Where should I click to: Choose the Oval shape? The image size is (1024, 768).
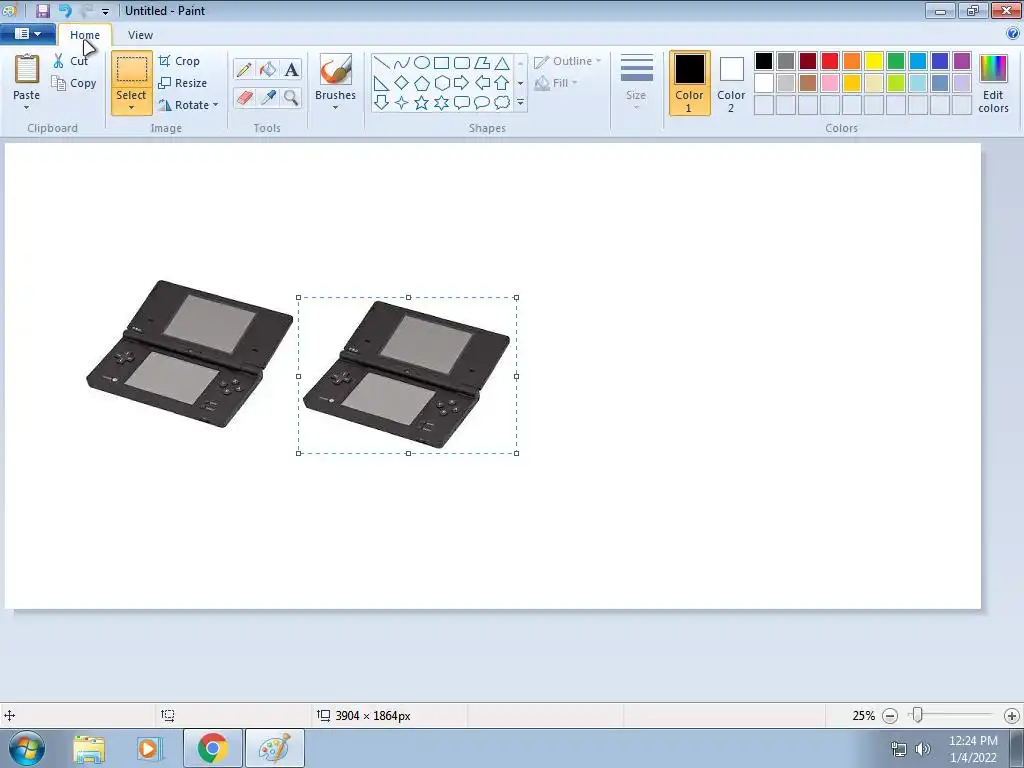[422, 63]
